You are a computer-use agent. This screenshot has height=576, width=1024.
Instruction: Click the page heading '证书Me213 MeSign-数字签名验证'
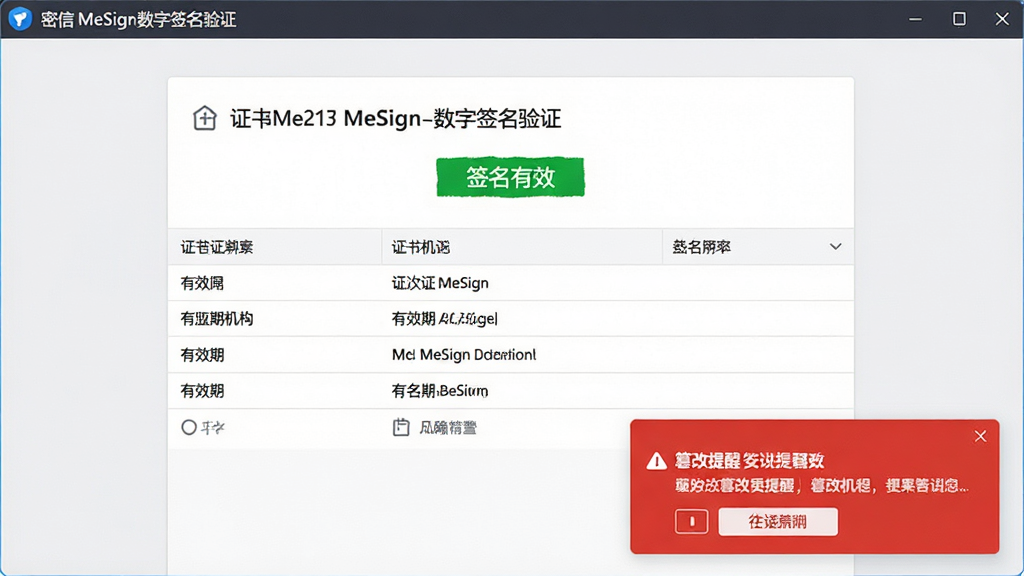[x=396, y=118]
